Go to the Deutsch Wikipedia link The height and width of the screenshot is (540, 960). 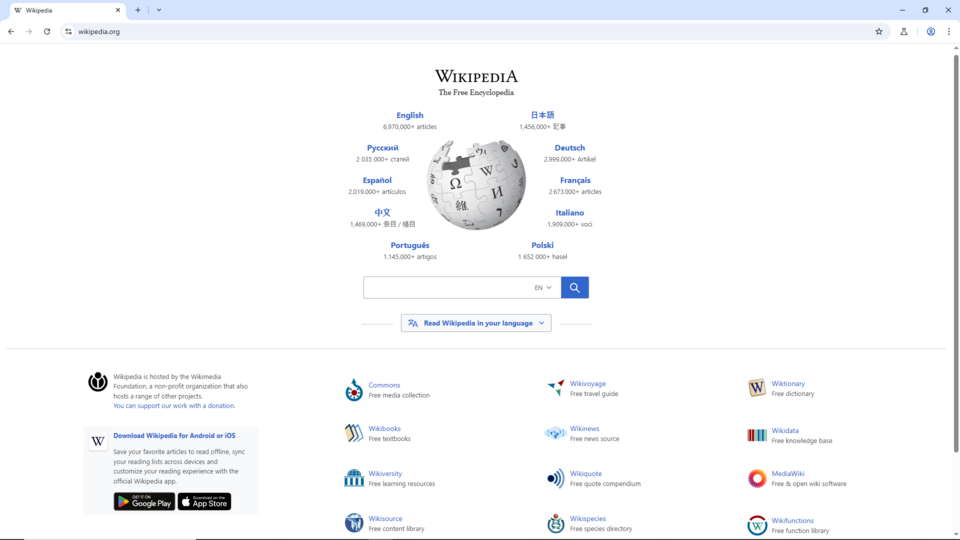click(569, 148)
